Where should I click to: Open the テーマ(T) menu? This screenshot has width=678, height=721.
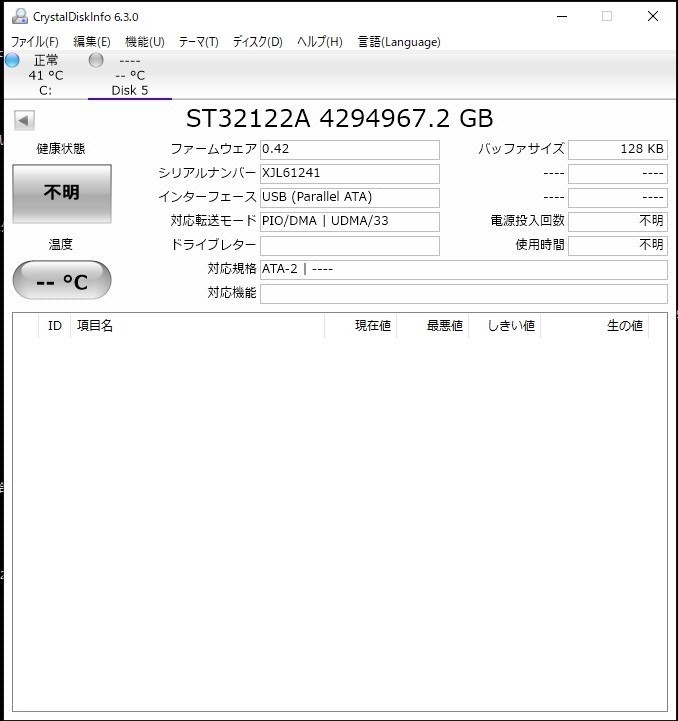pos(198,42)
